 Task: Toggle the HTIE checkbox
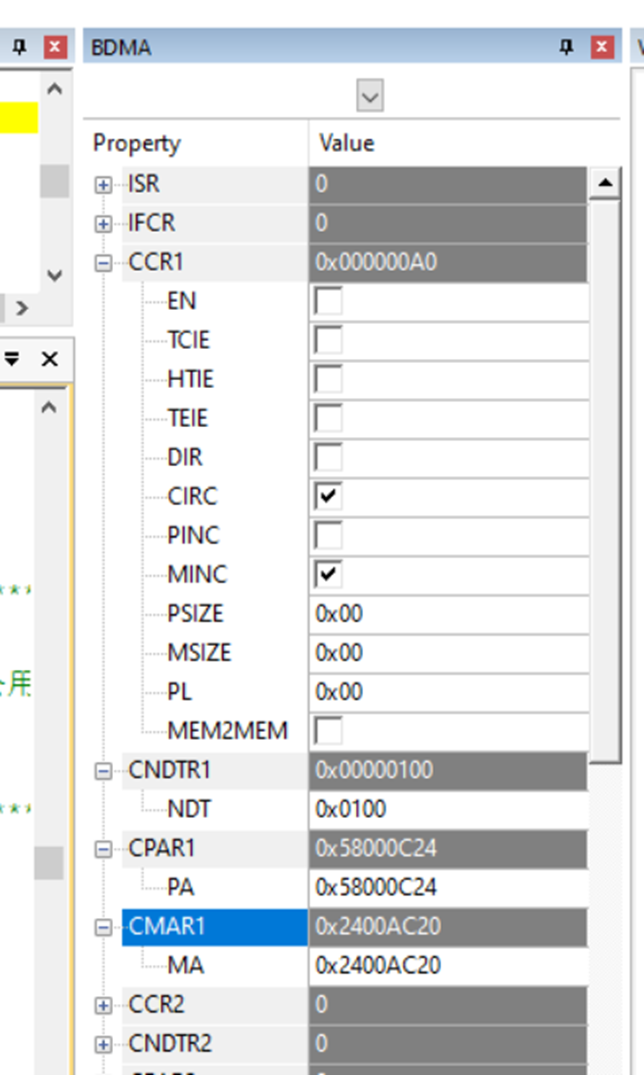pyautogui.click(x=328, y=379)
